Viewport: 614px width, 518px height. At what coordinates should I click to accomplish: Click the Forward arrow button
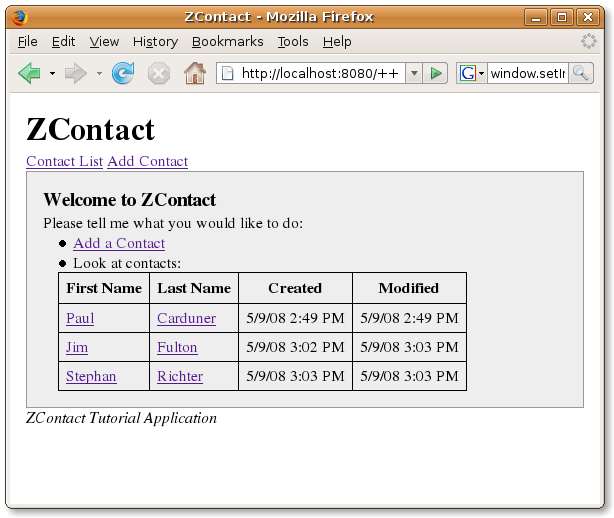point(75,73)
